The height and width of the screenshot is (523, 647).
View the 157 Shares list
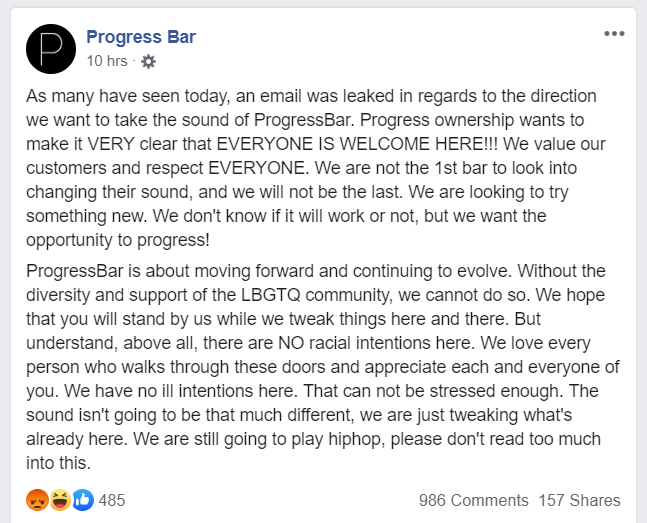pyautogui.click(x=579, y=500)
